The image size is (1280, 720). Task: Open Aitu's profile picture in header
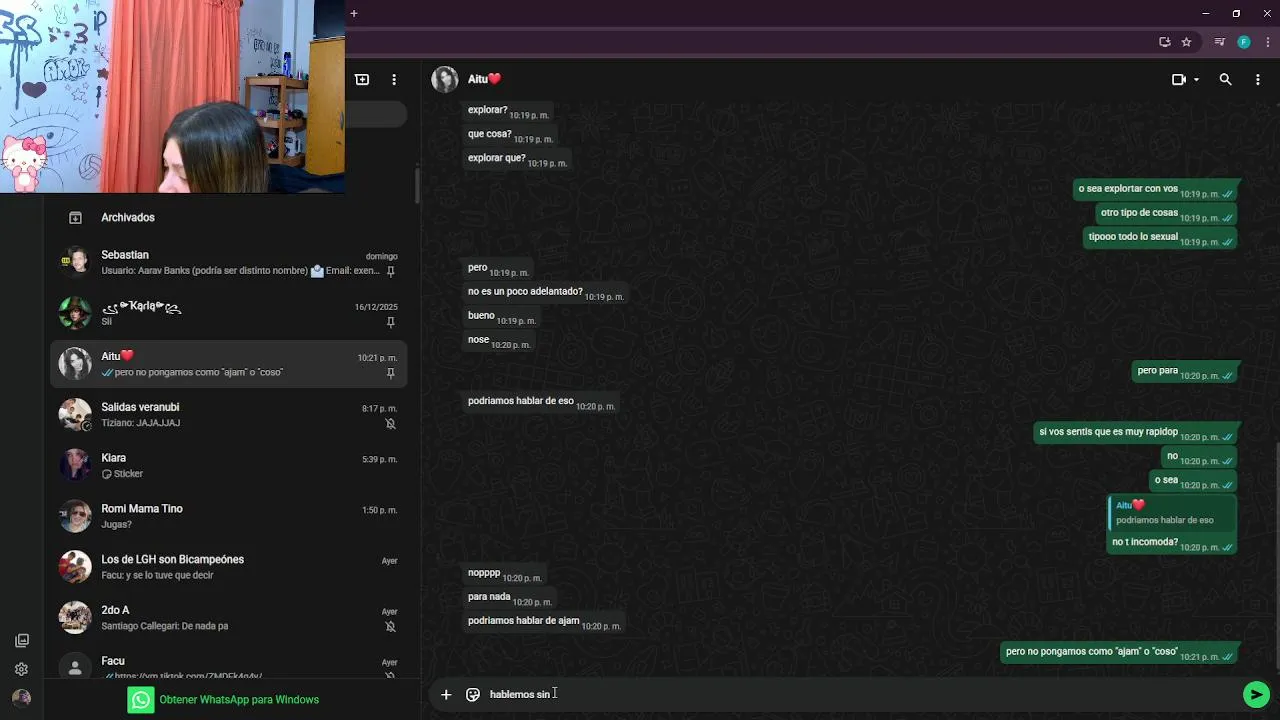445,79
